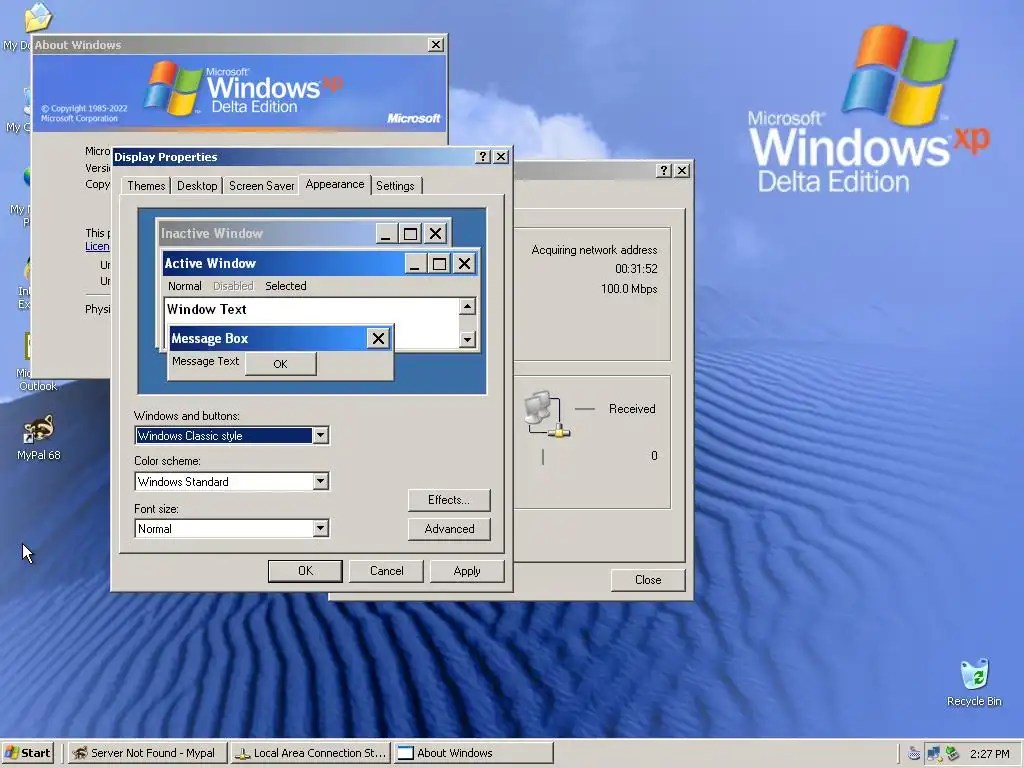The image size is (1024, 768).
Task: Switch to the Screen Saver tab
Action: tap(261, 185)
